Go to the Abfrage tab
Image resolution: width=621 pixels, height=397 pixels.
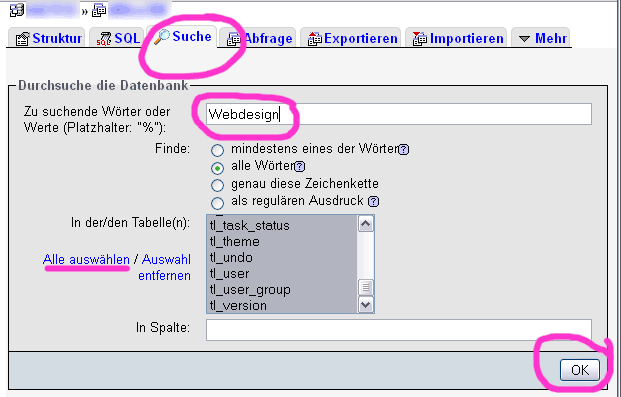tap(258, 38)
